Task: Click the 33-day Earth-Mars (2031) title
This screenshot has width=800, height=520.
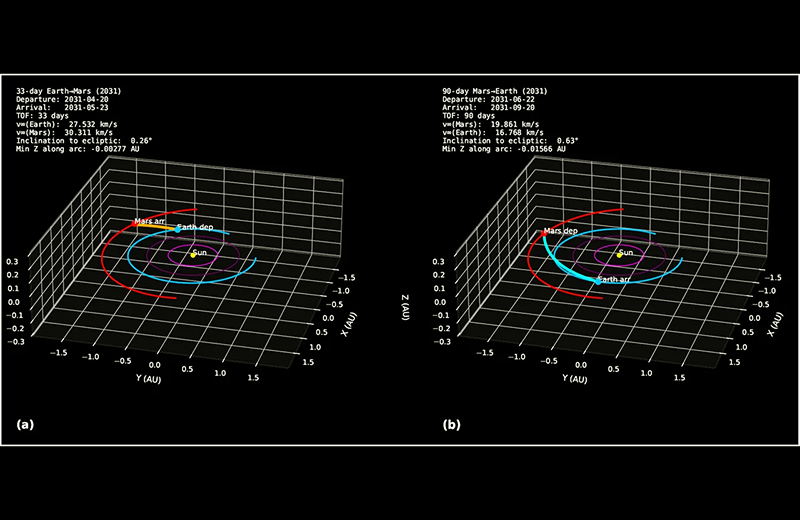Action: 69,91
